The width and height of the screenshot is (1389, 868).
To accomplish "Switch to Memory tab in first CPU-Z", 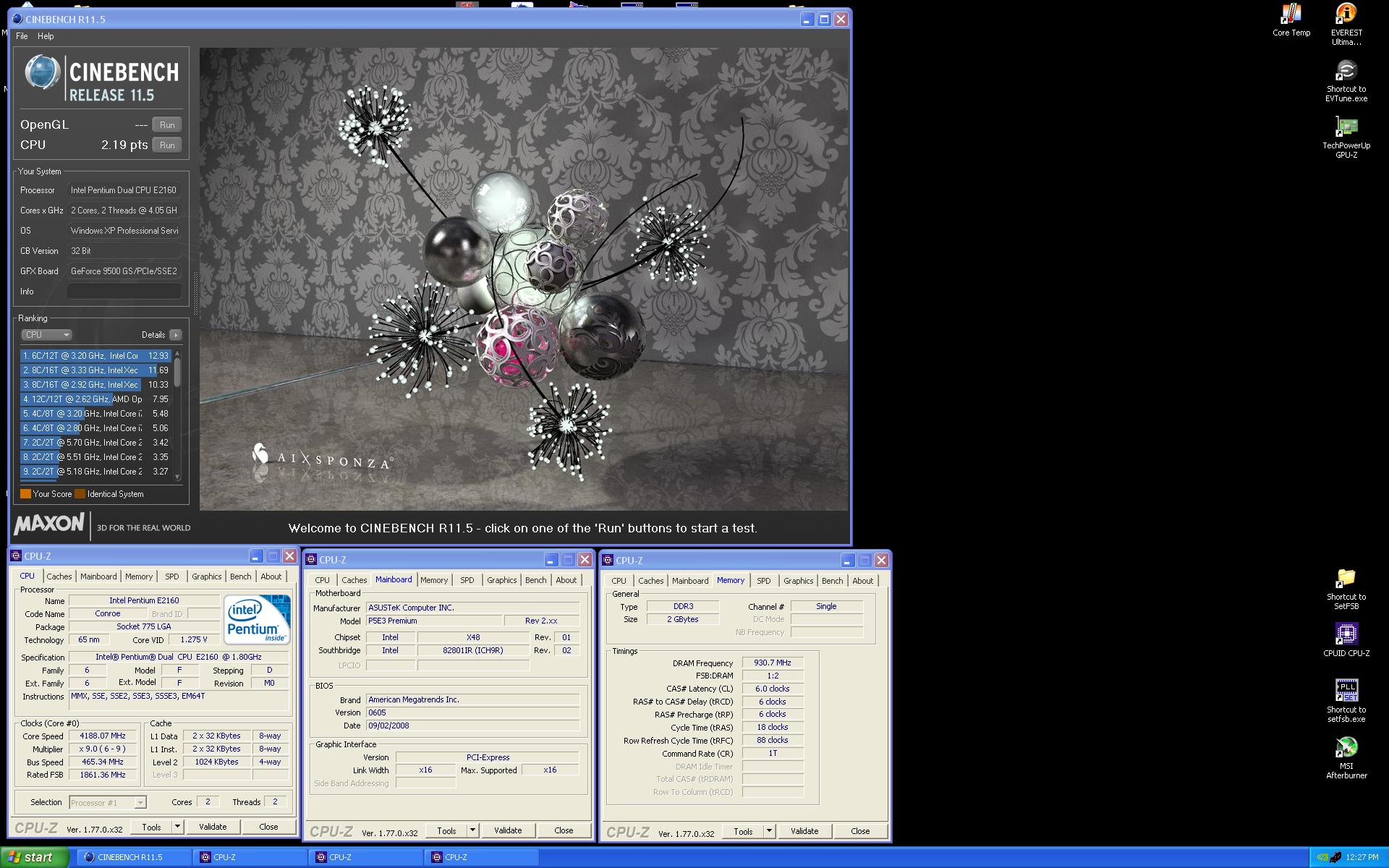I will 139,576.
